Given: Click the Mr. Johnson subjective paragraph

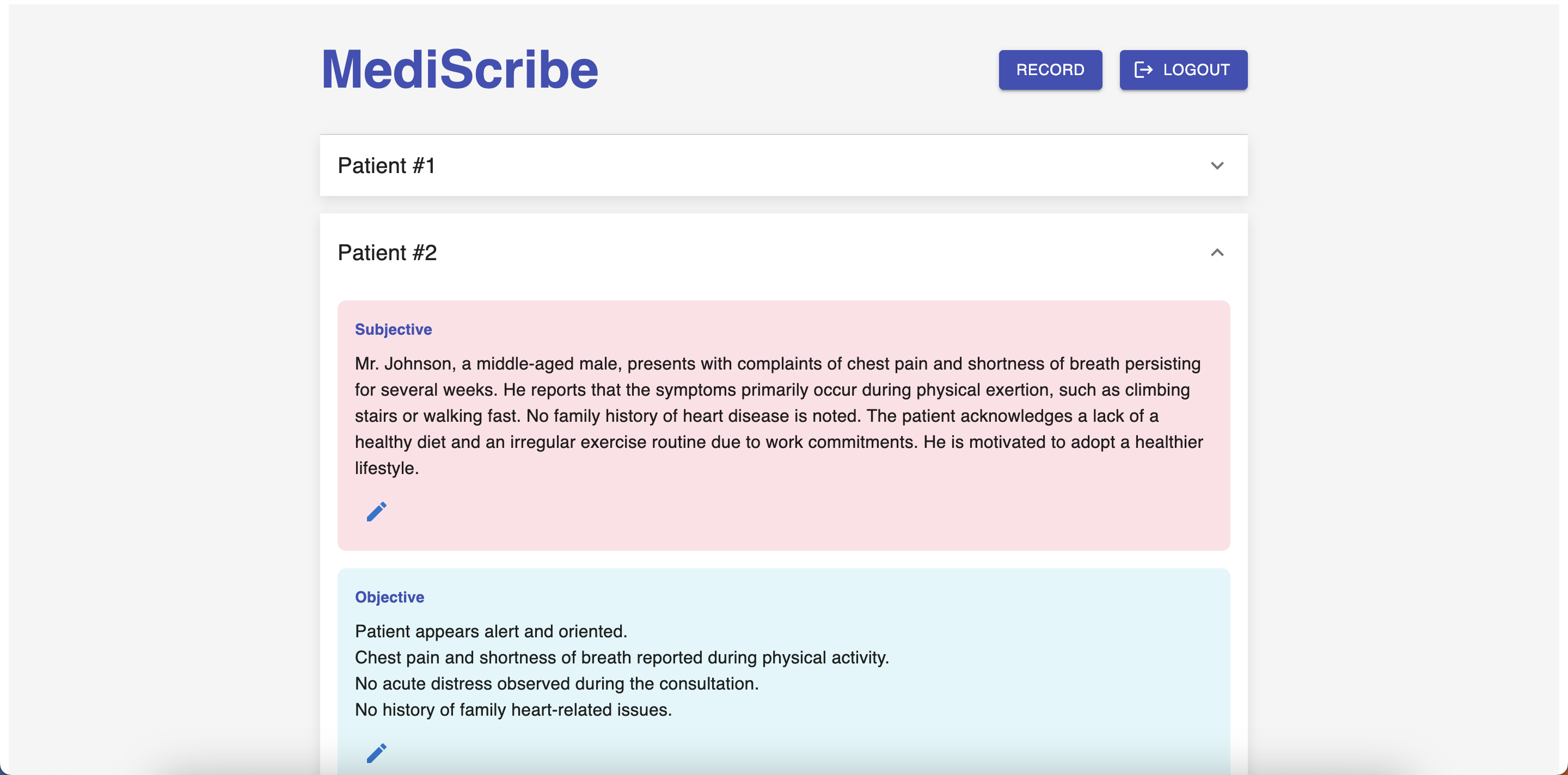Looking at the screenshot, I should point(777,364).
